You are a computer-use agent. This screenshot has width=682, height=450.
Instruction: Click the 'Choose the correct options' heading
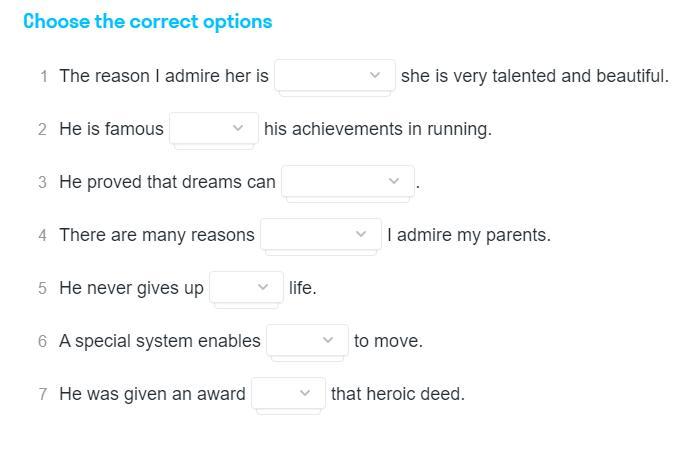(x=147, y=22)
